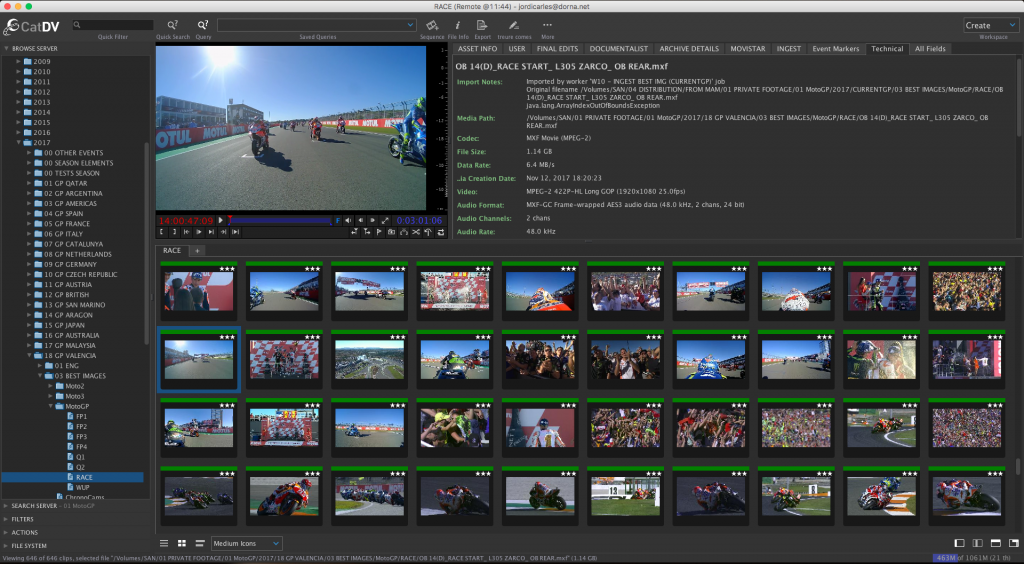Select the 01 GP QATAR folder

[65, 183]
